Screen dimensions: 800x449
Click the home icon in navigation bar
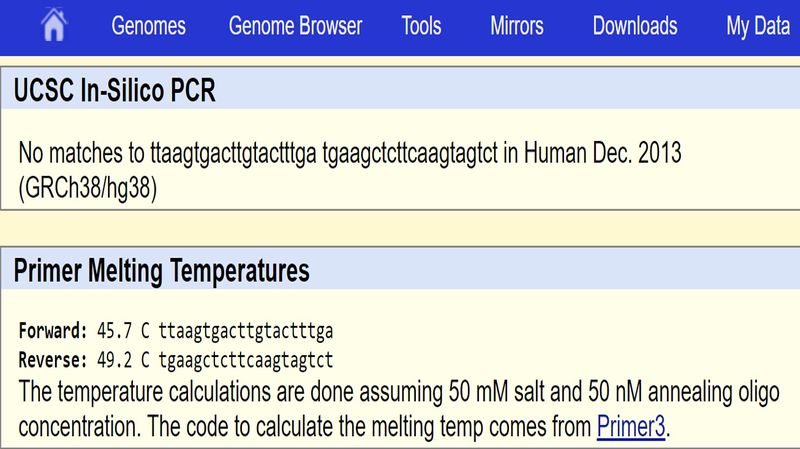coord(54,27)
